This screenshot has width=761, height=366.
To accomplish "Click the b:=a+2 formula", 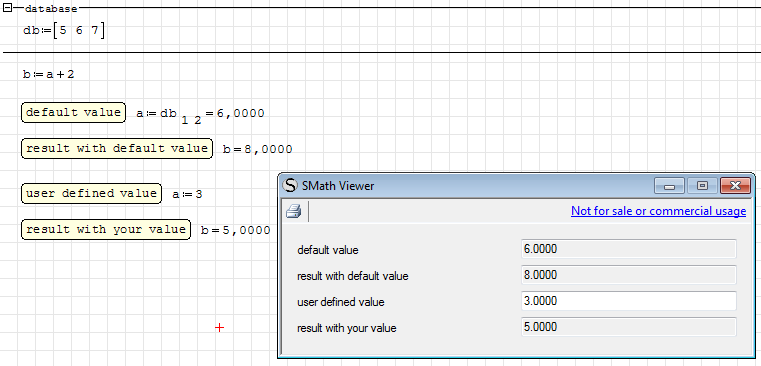I will pos(49,74).
